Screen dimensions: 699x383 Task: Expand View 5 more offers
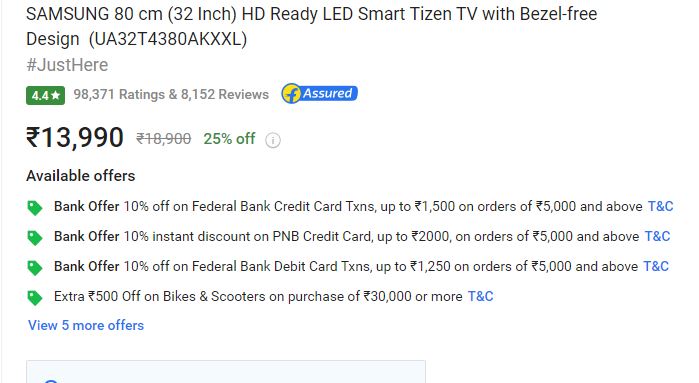(86, 325)
